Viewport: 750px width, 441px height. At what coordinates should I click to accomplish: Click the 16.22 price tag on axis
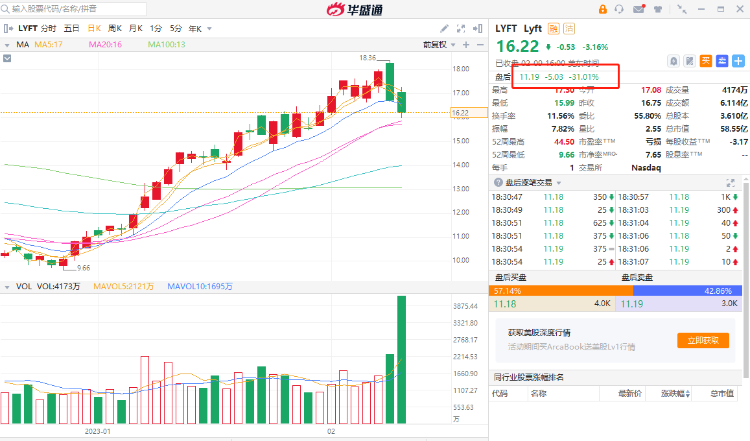click(469, 113)
